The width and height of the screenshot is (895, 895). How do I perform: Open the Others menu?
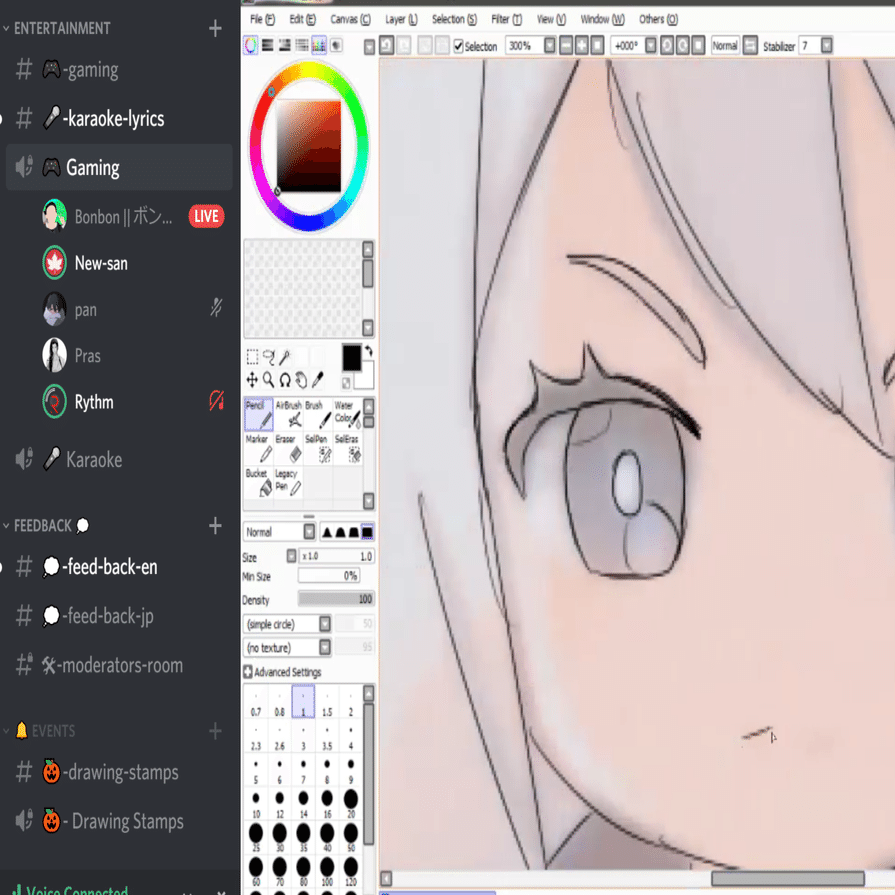tap(658, 19)
